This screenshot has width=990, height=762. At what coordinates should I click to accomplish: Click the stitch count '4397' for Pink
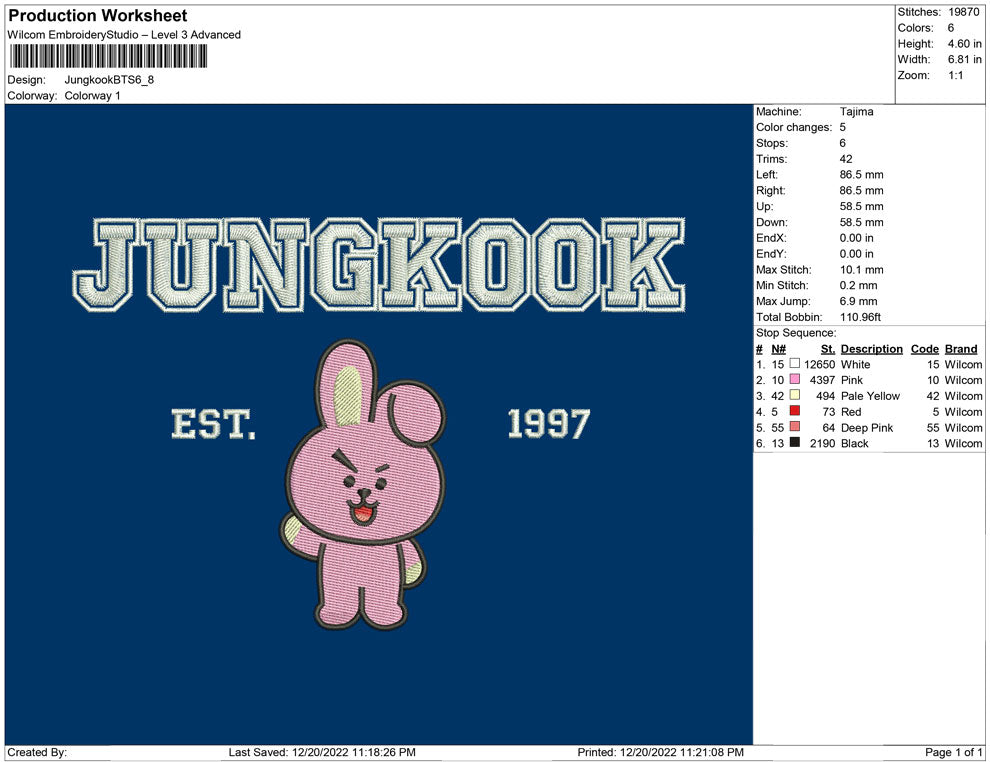(x=823, y=380)
